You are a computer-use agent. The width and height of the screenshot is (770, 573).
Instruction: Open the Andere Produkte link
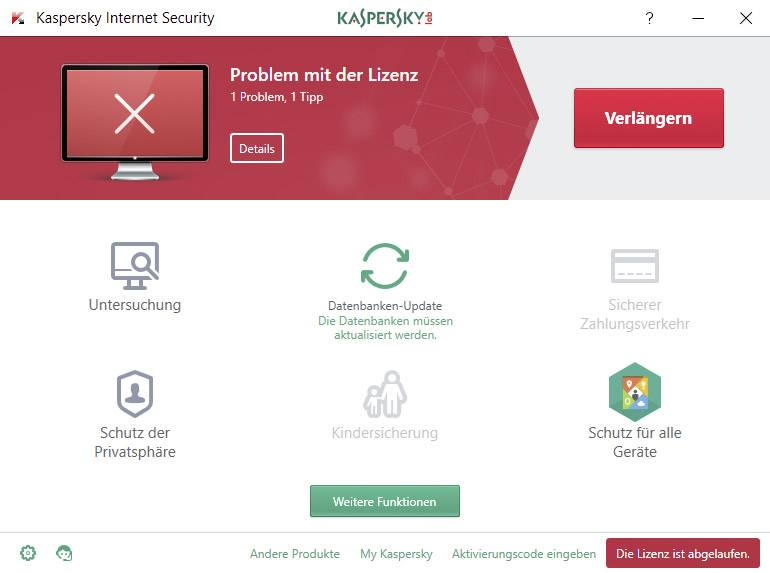click(x=295, y=553)
